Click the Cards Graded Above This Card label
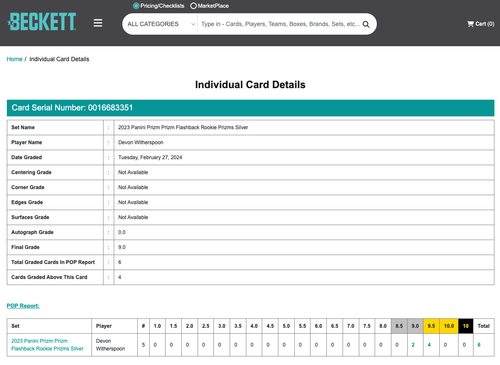Image resolution: width=500 pixels, height=365 pixels. pyautogui.click(x=49, y=277)
